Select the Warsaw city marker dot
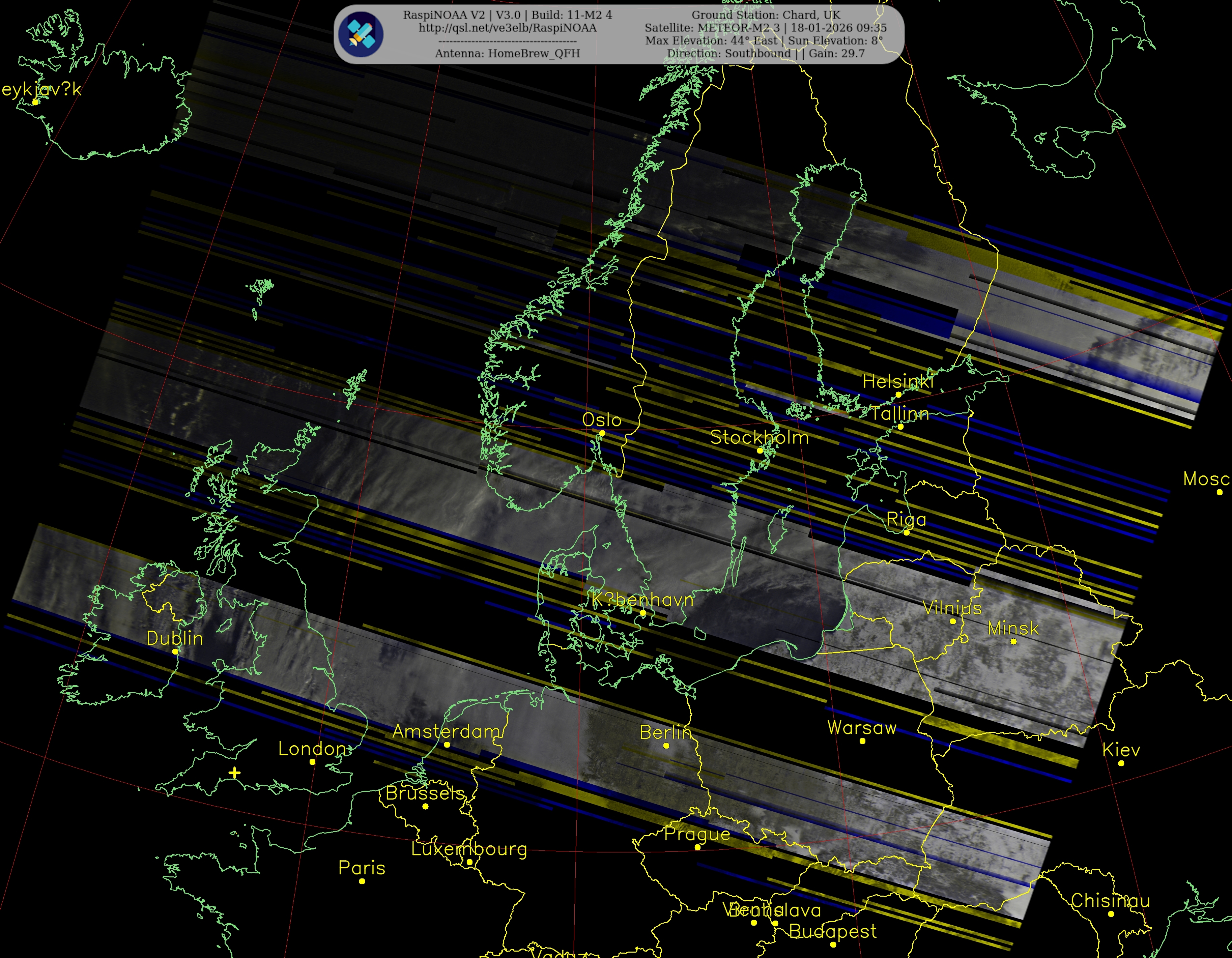Viewport: 1232px width, 958px height. [x=862, y=741]
